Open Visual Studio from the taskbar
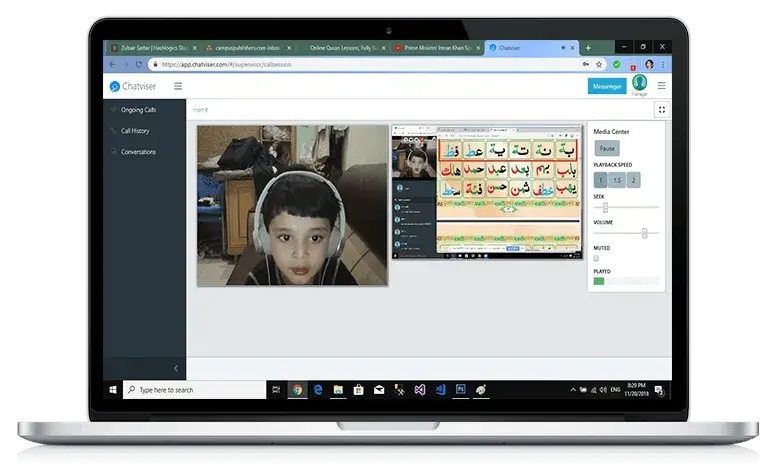 click(420, 390)
